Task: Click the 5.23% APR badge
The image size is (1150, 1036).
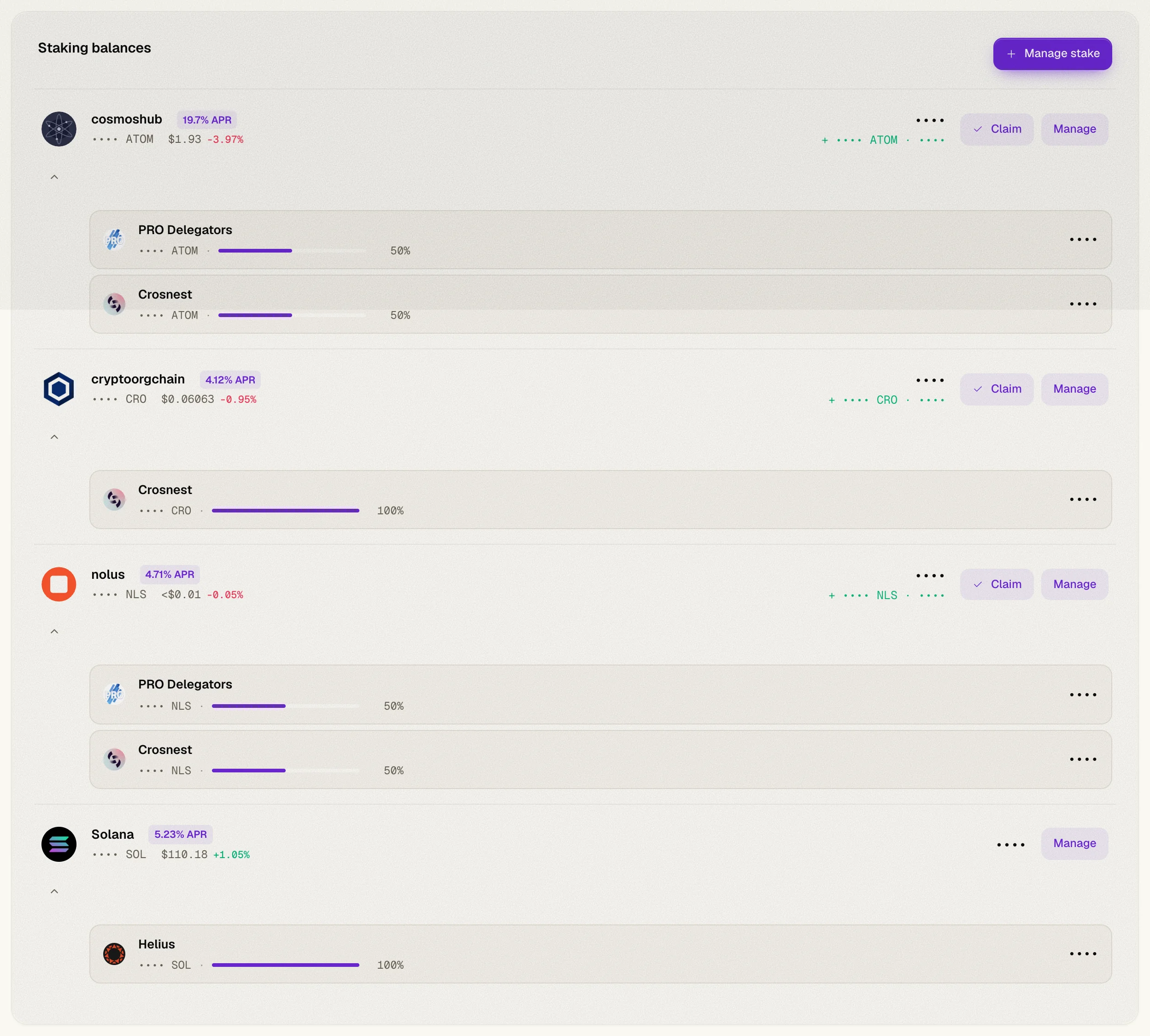Action: tap(181, 834)
